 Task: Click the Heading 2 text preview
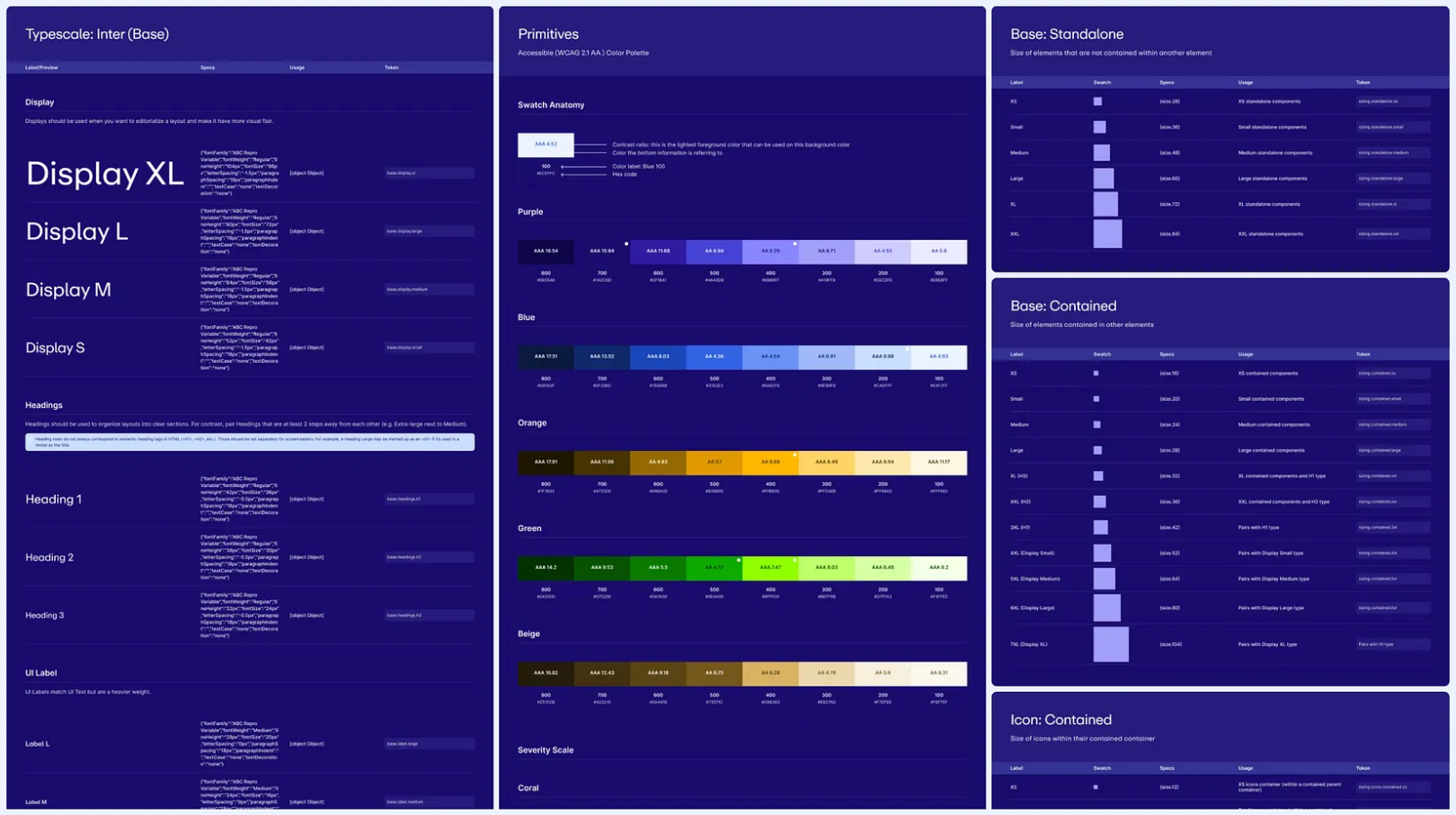[x=49, y=557]
